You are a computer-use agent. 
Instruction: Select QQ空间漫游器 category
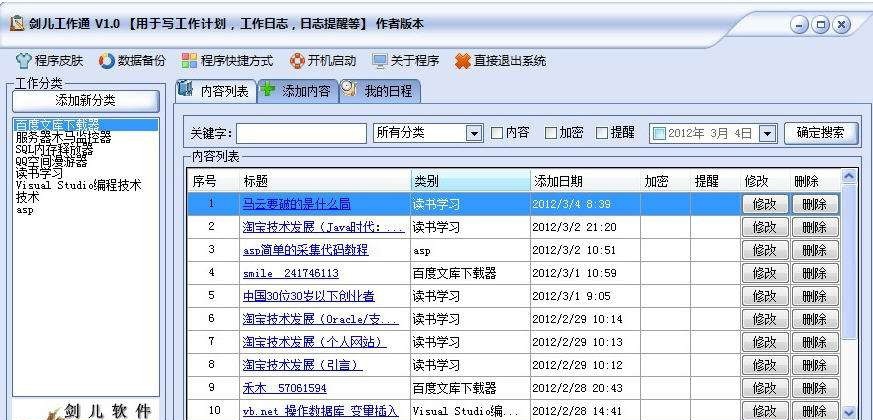[x=51, y=162]
